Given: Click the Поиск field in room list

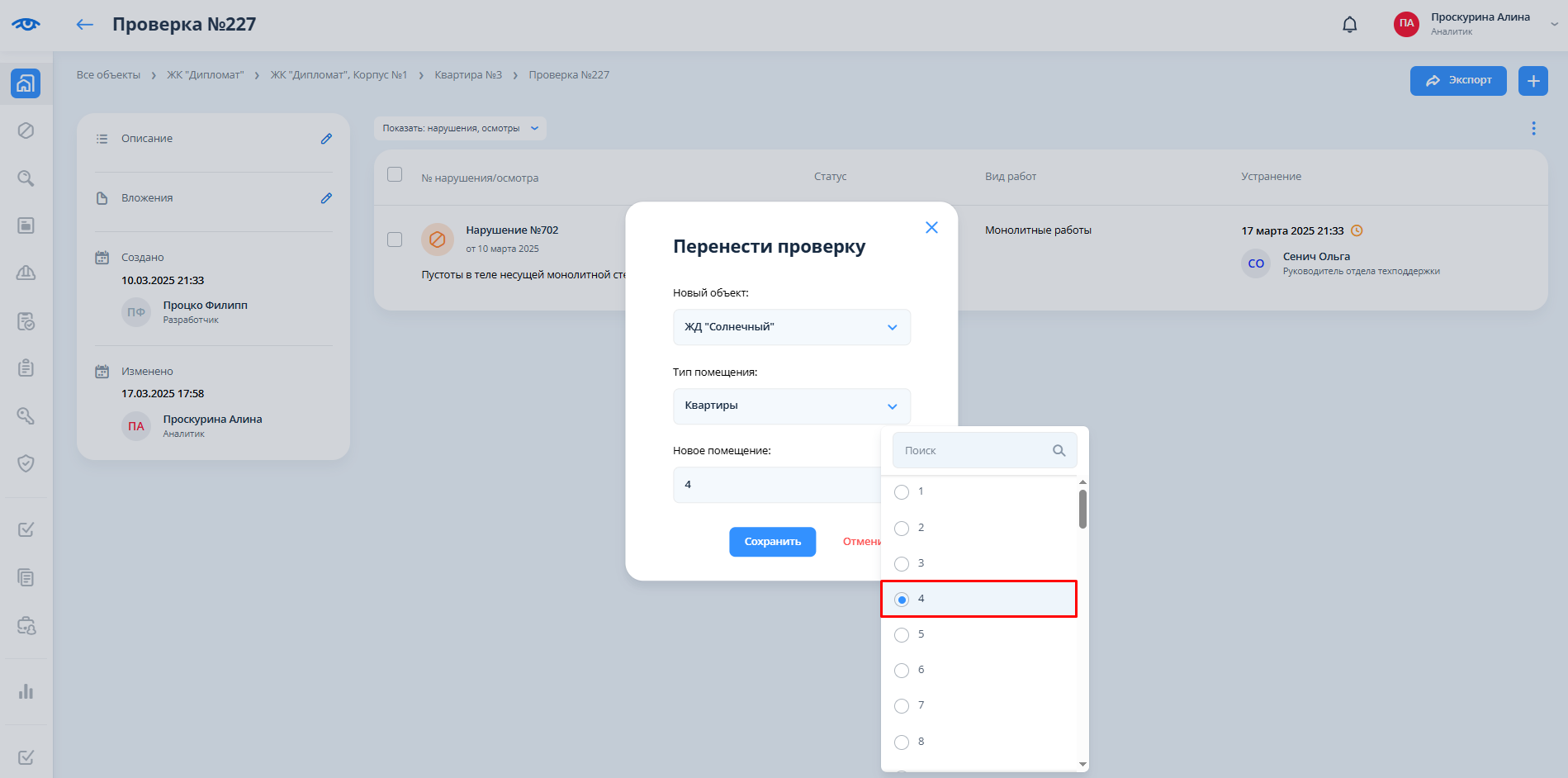Looking at the screenshot, I should [x=974, y=451].
